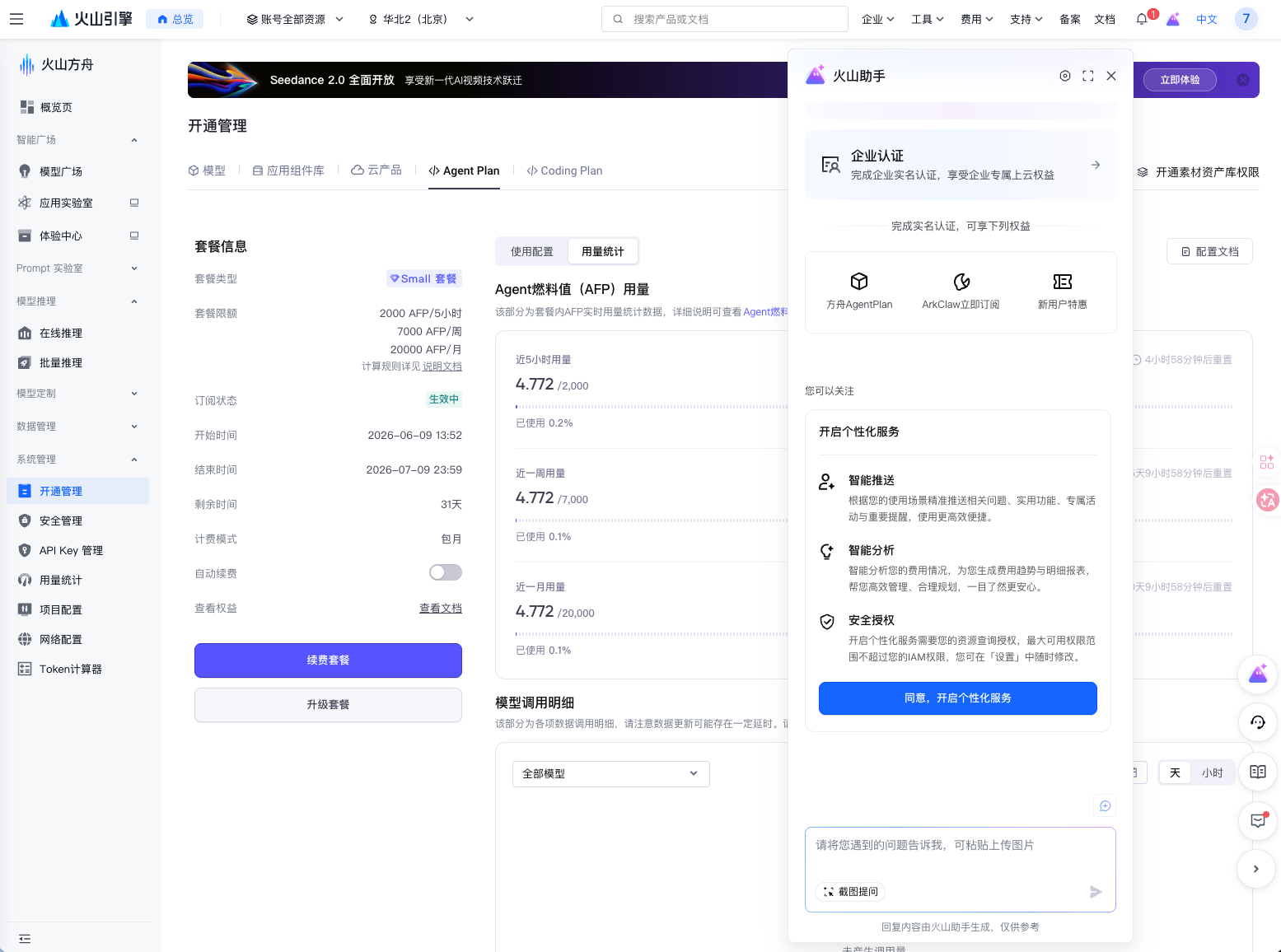Open the floating 火山助手 assistant icon
This screenshot has width=1281, height=952.
(1258, 675)
